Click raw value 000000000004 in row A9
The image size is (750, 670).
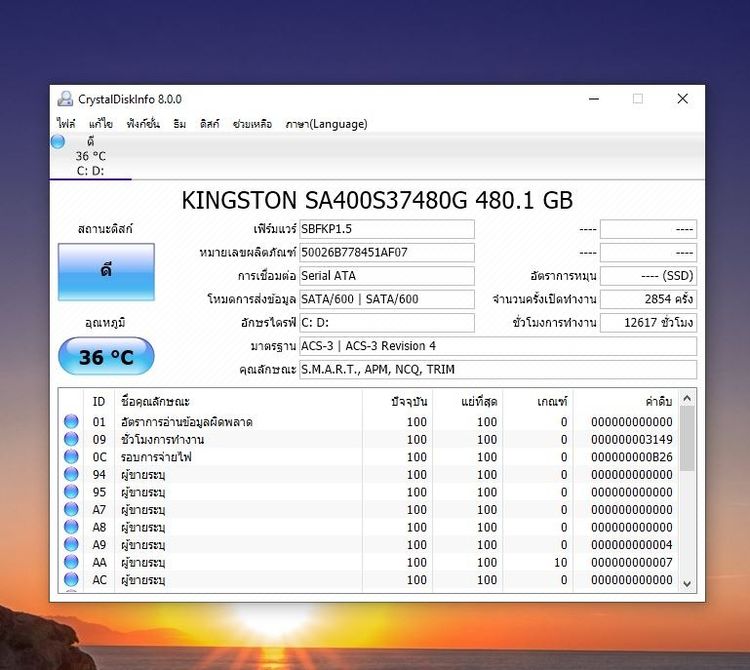click(631, 545)
